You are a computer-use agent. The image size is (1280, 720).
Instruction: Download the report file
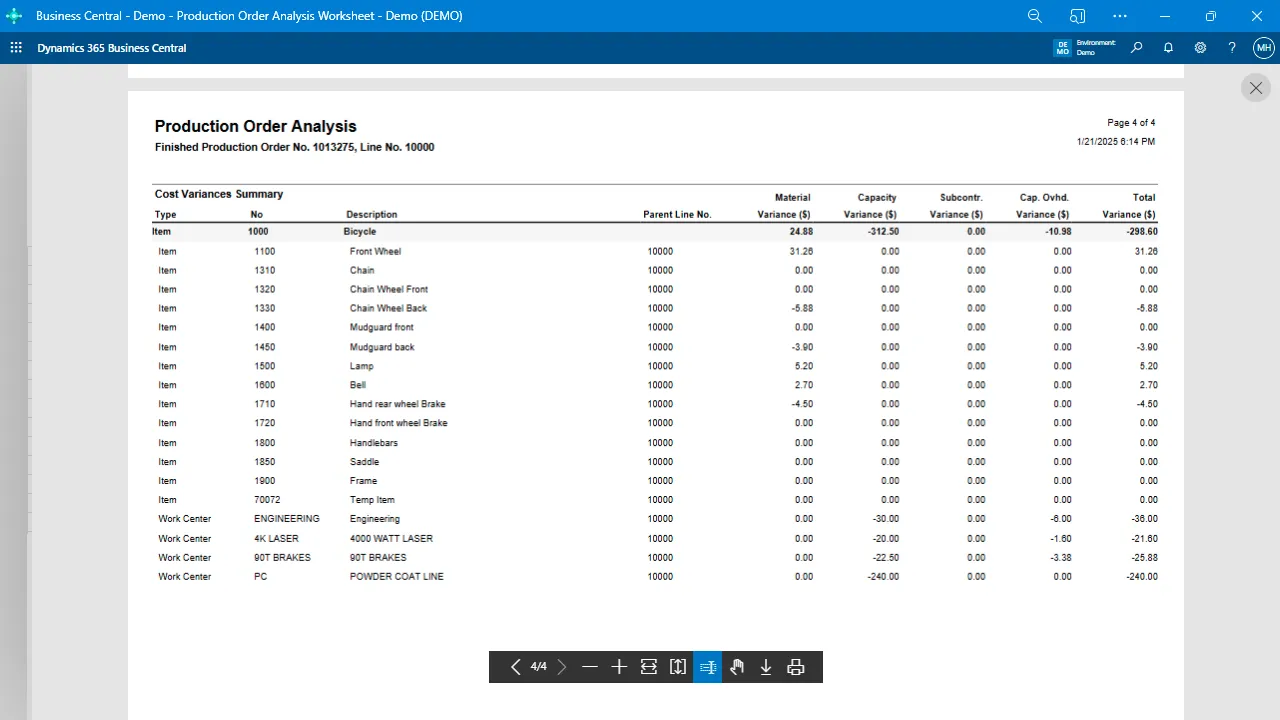pos(766,667)
